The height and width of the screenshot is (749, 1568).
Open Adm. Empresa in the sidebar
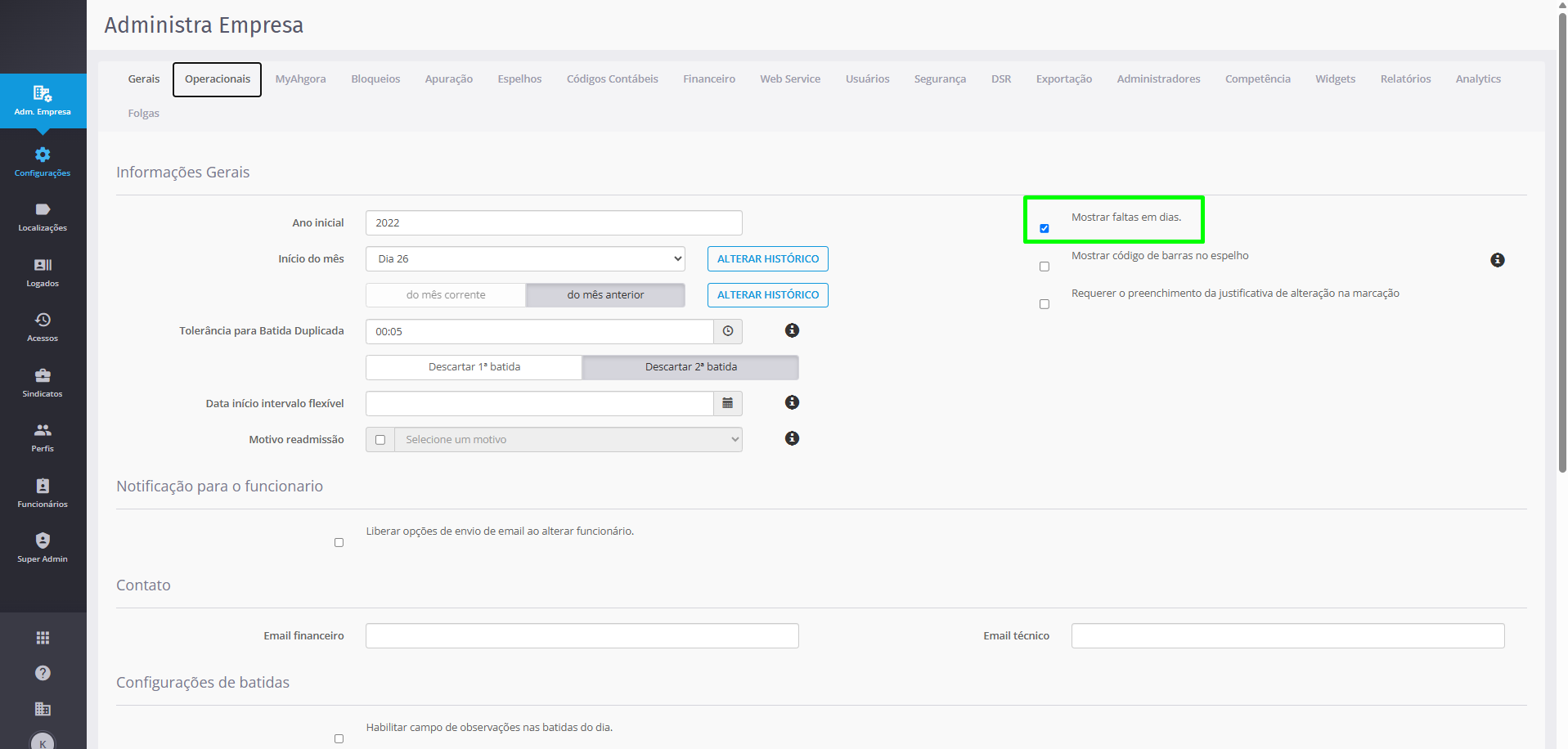[43, 101]
